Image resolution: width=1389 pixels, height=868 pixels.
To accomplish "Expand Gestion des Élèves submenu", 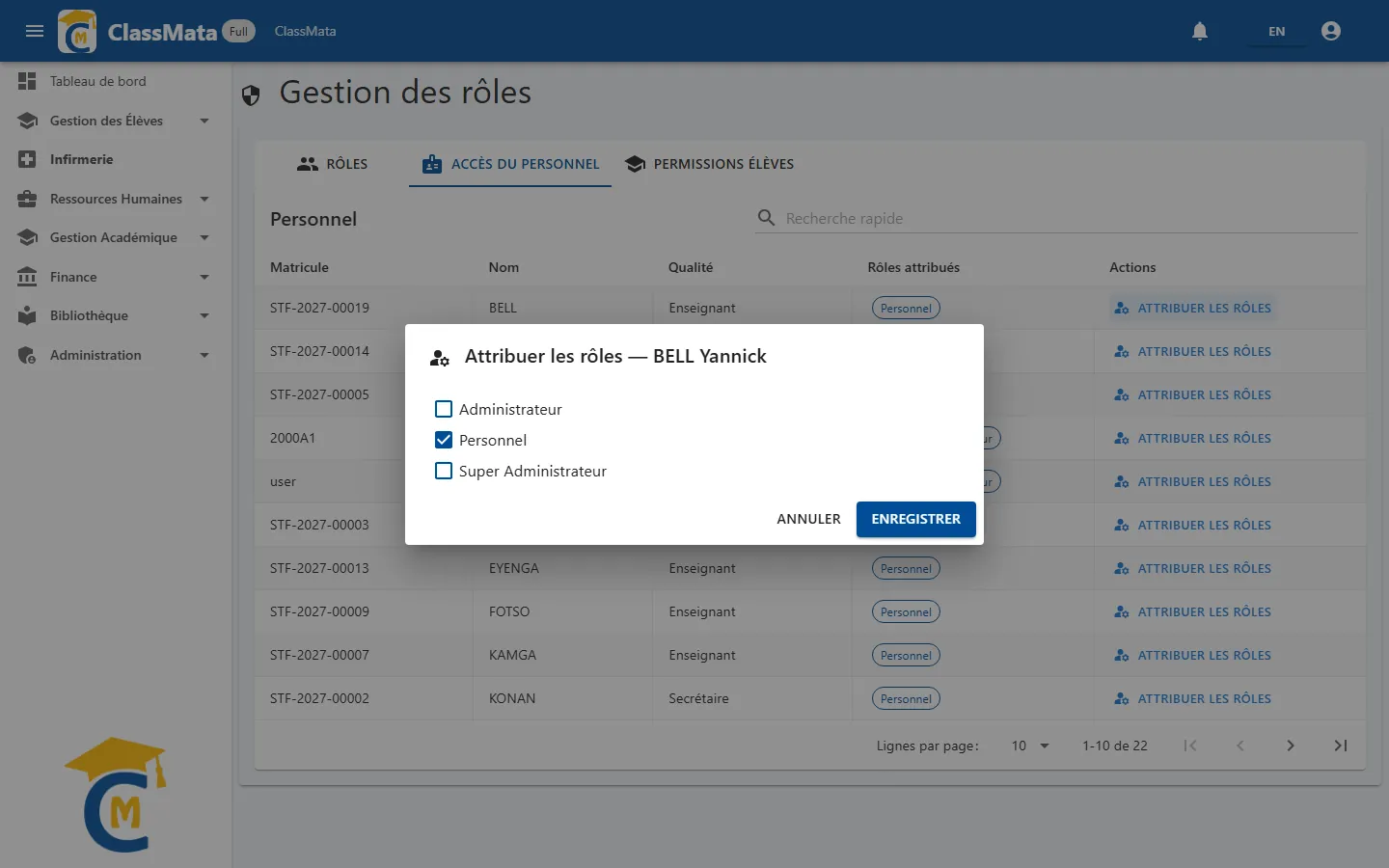I will coord(204,121).
